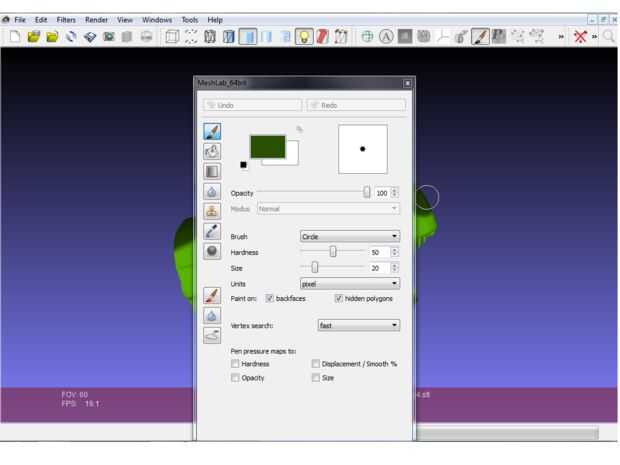This screenshot has height=465, width=620.
Task: Select the lower mesh smooth drop tool
Action: (212, 316)
